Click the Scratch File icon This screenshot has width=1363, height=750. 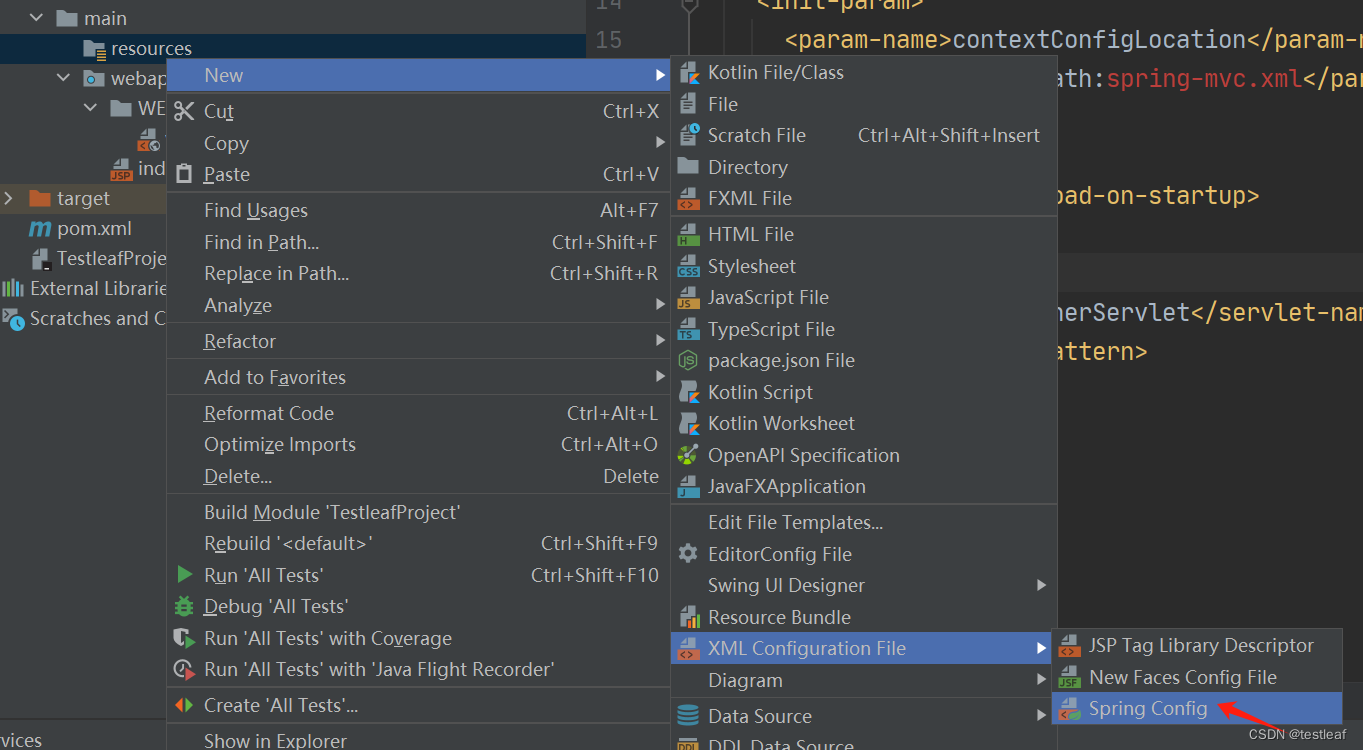tap(688, 135)
